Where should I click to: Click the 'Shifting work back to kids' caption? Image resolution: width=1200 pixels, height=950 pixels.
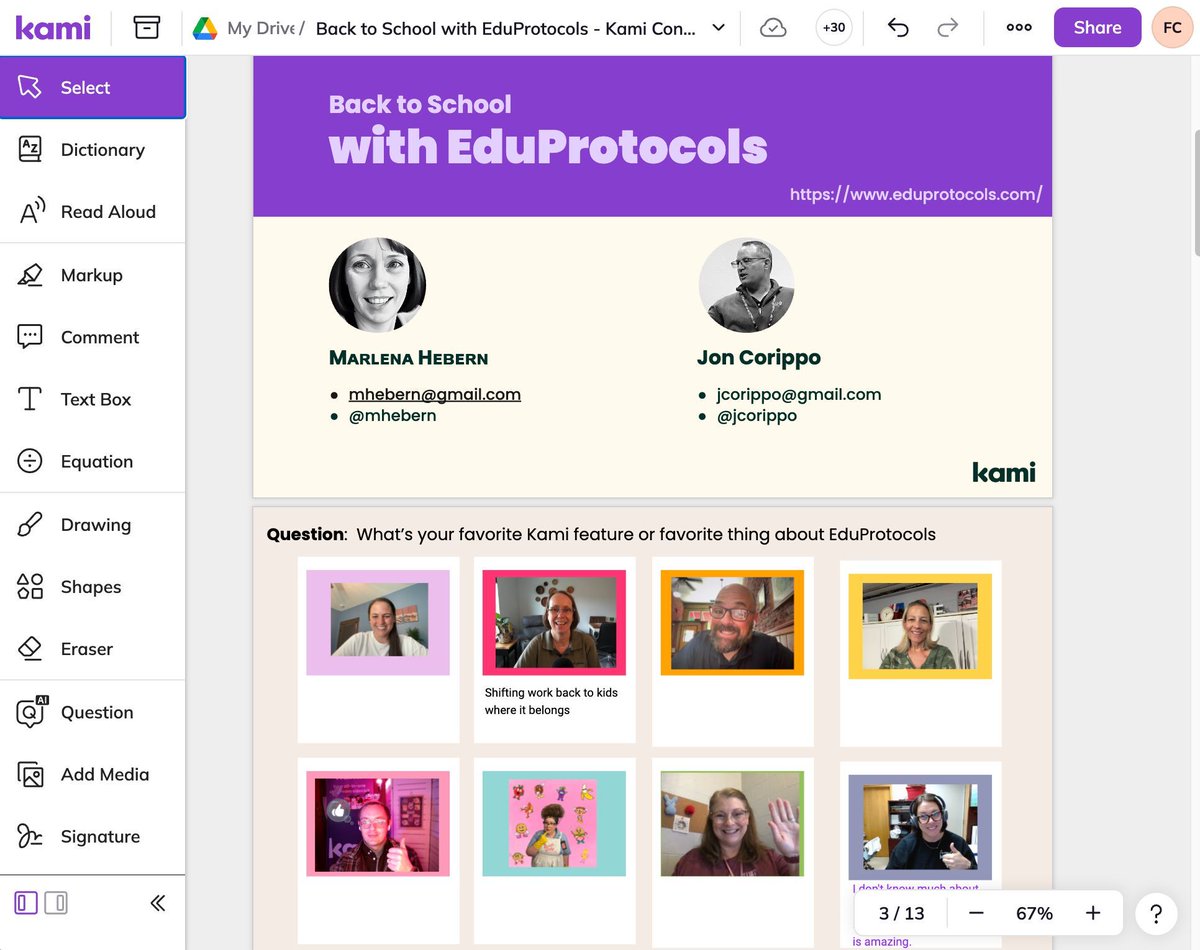point(551,701)
